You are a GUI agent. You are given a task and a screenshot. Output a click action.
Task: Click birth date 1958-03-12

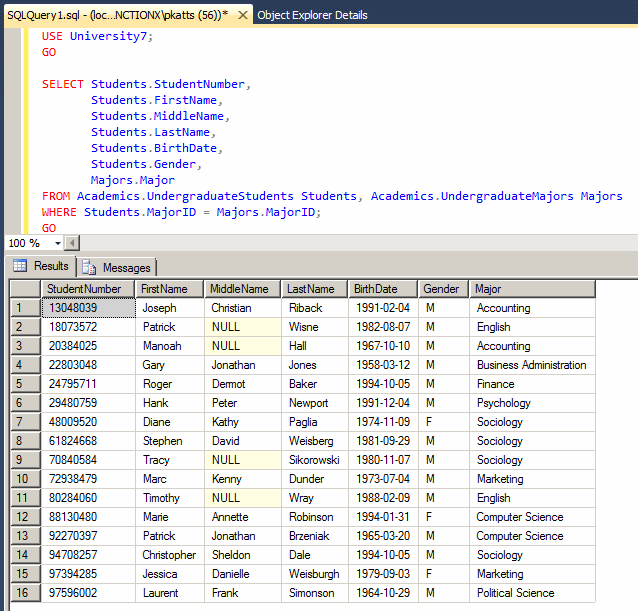point(383,365)
